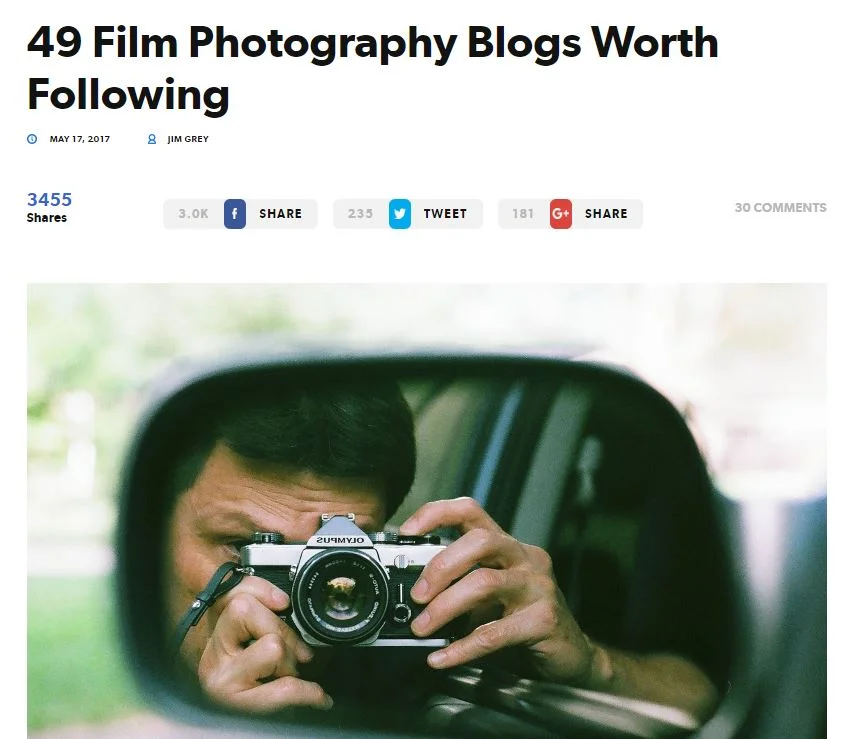Click the TWEET button label
This screenshot has width=848, height=739.
tap(445, 214)
